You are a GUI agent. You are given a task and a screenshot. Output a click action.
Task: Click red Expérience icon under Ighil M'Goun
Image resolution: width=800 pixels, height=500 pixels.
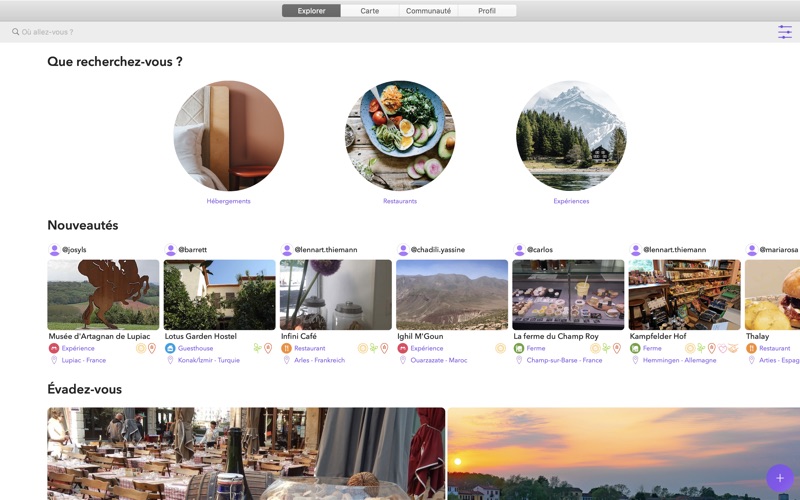[403, 348]
